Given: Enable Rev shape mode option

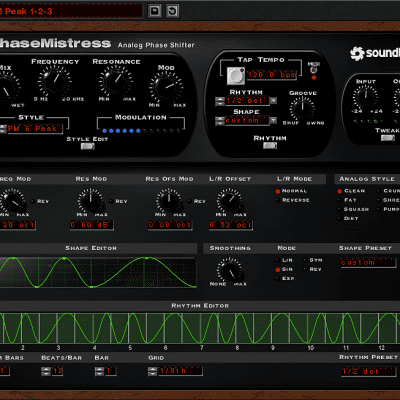Looking at the screenshot, I should [x=305, y=269].
